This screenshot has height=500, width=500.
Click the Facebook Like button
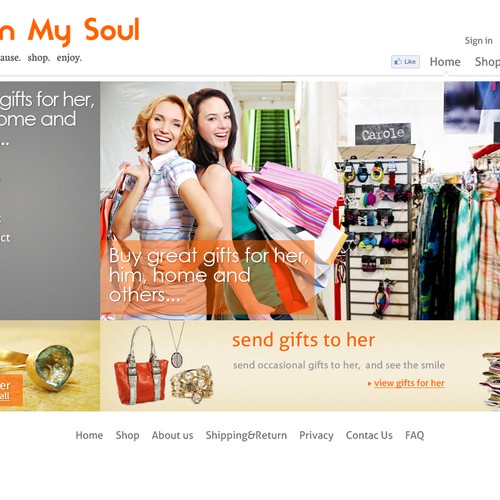[x=405, y=62]
